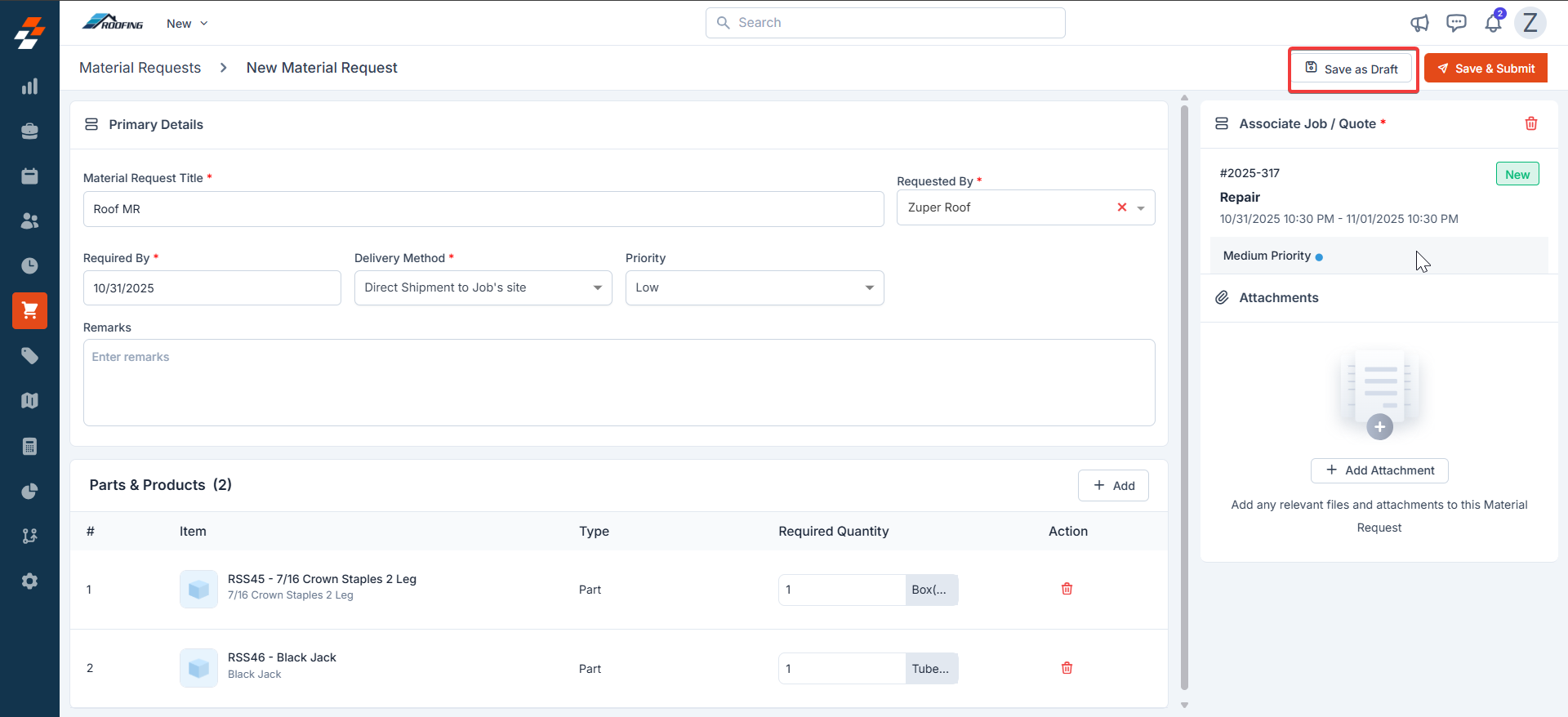The image size is (1568, 717).
Task: Click the Roofing company logo
Action: 113,22
